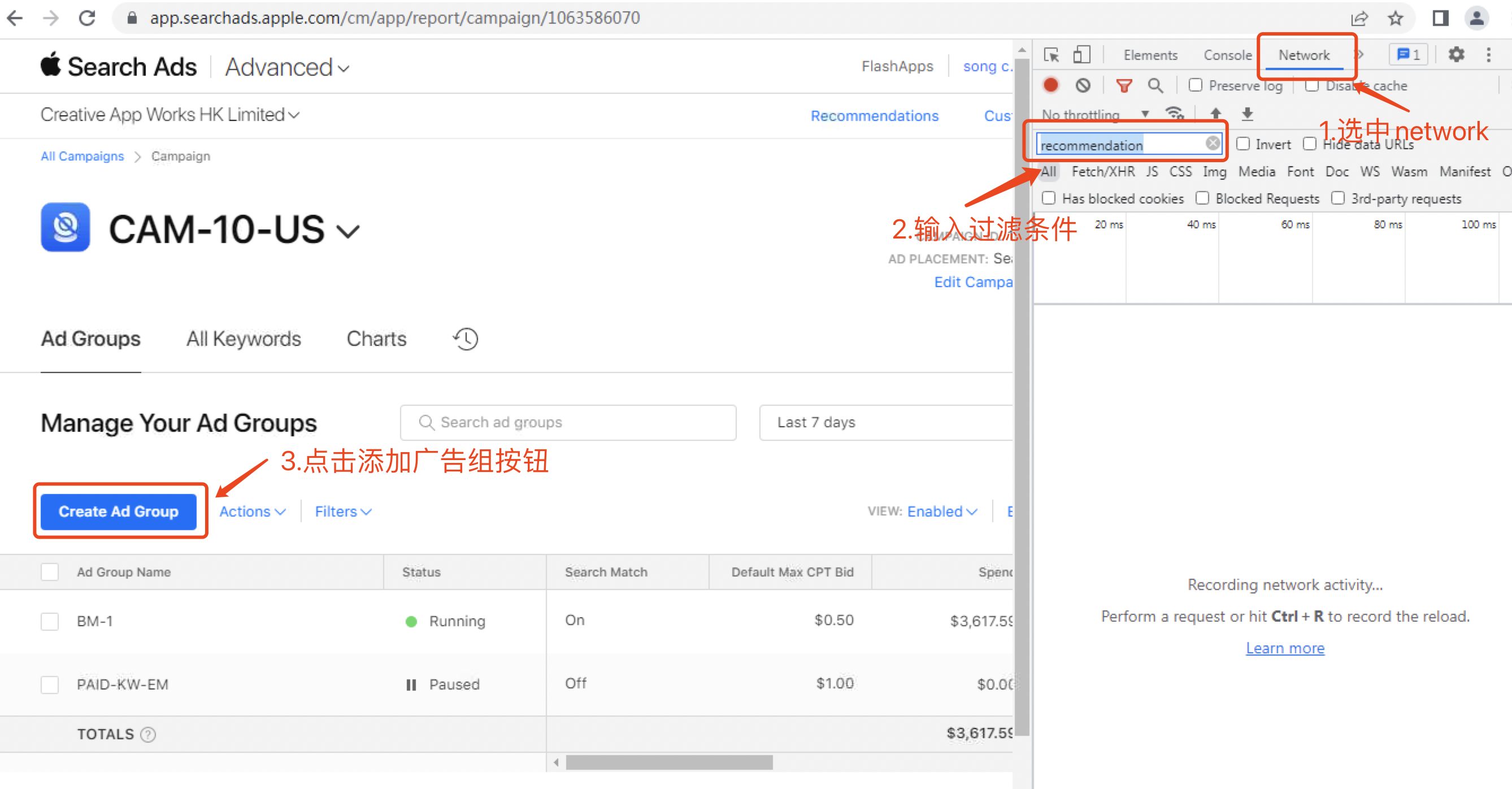Select the BM-1 ad group checkbox
The width and height of the screenshot is (1512, 789).
tap(50, 621)
